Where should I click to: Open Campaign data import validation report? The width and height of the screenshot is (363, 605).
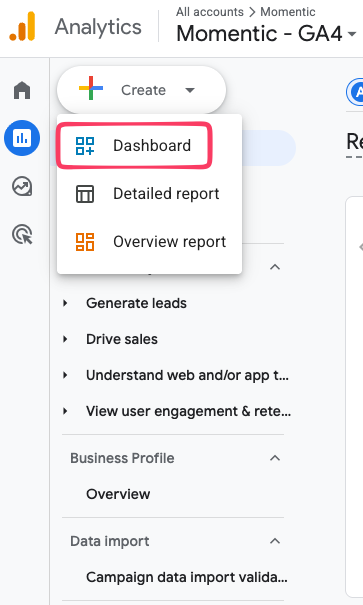pos(187,577)
